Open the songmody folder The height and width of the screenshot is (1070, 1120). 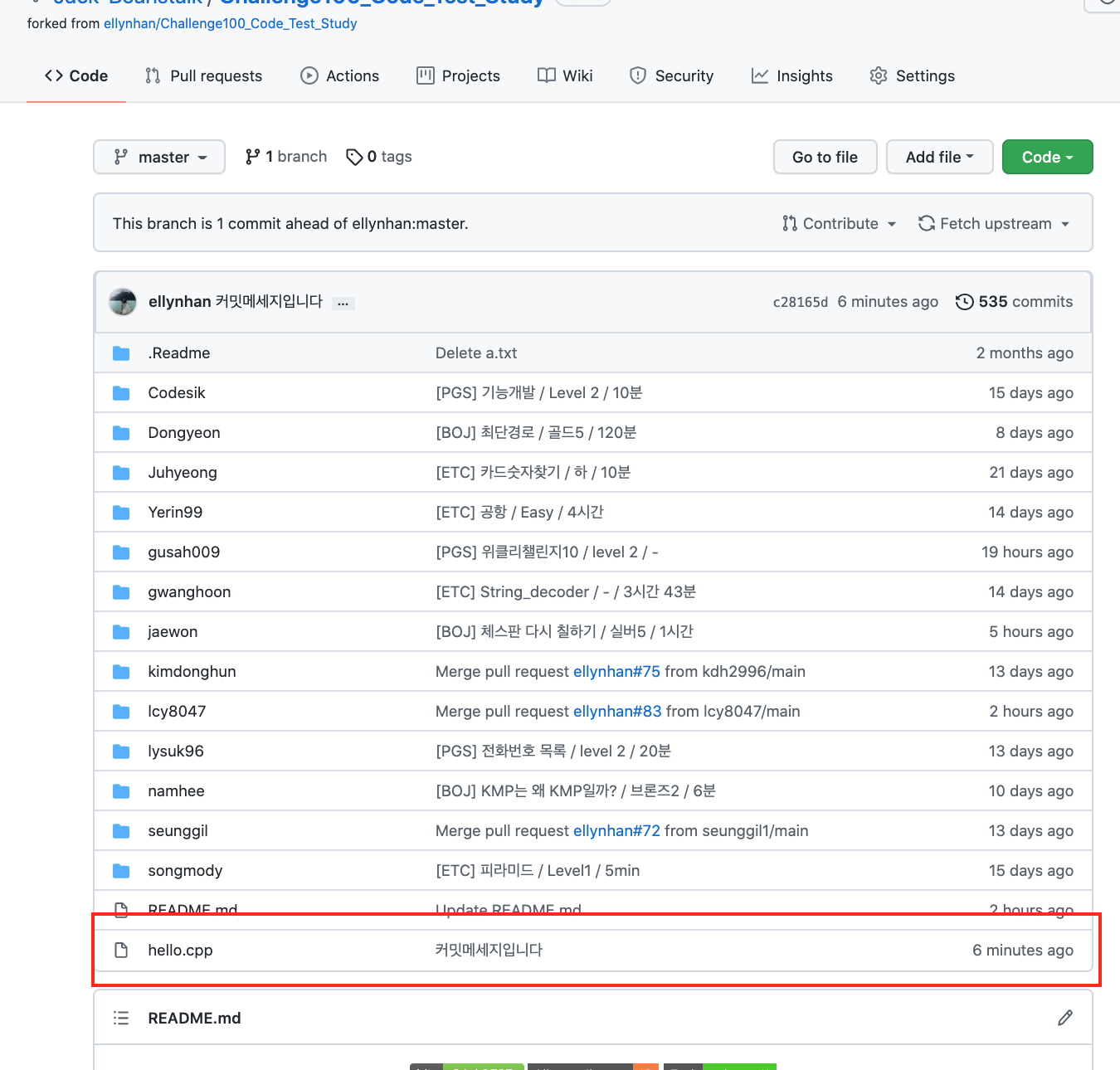click(x=185, y=870)
